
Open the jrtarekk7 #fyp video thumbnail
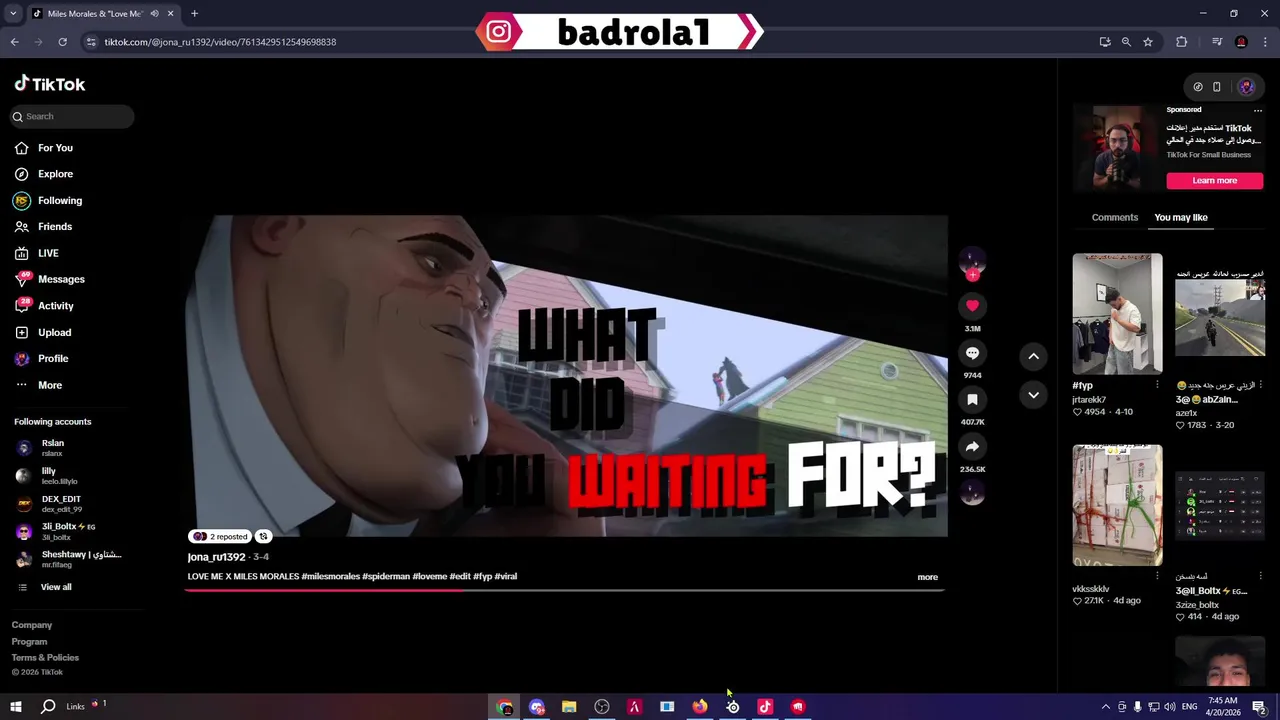[1117, 313]
